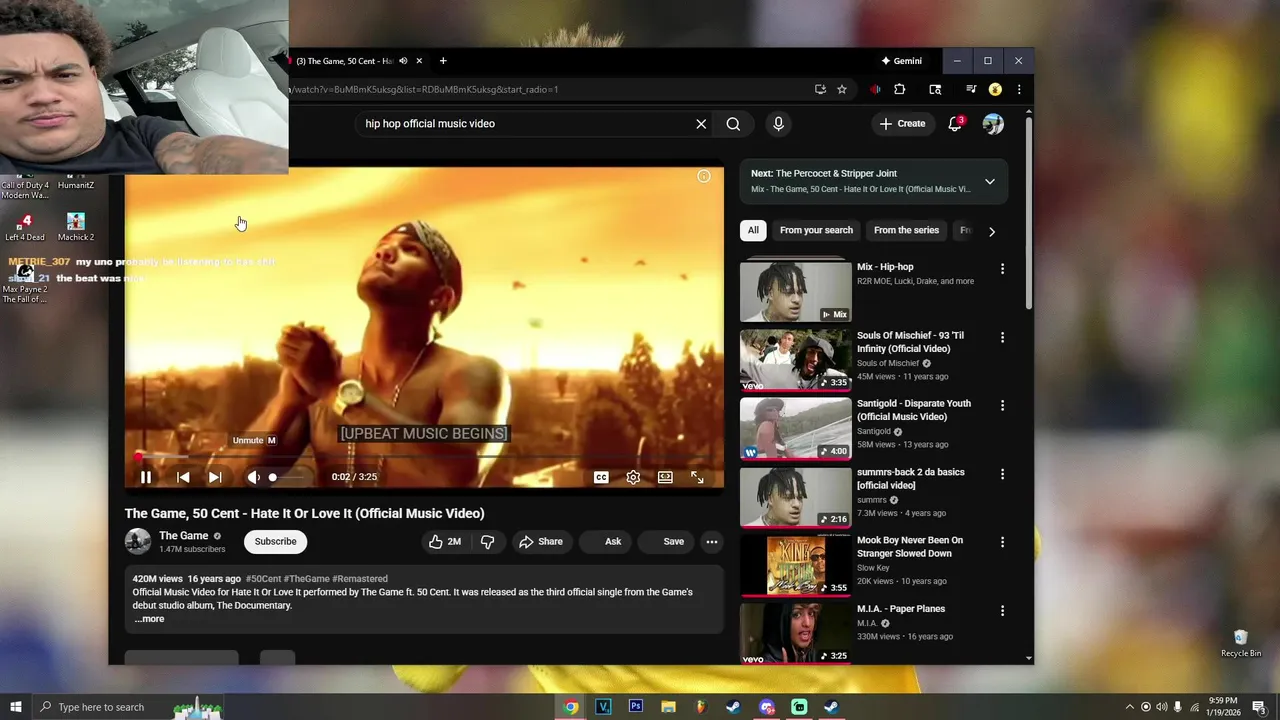Pause the video with the pause button

tap(146, 477)
